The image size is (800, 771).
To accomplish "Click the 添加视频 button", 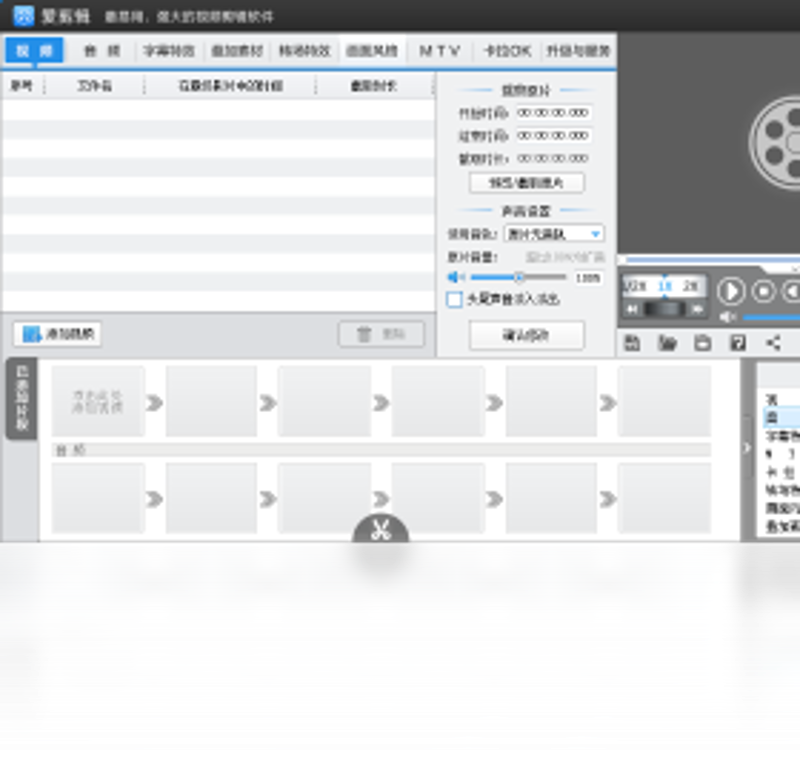I will click(58, 334).
